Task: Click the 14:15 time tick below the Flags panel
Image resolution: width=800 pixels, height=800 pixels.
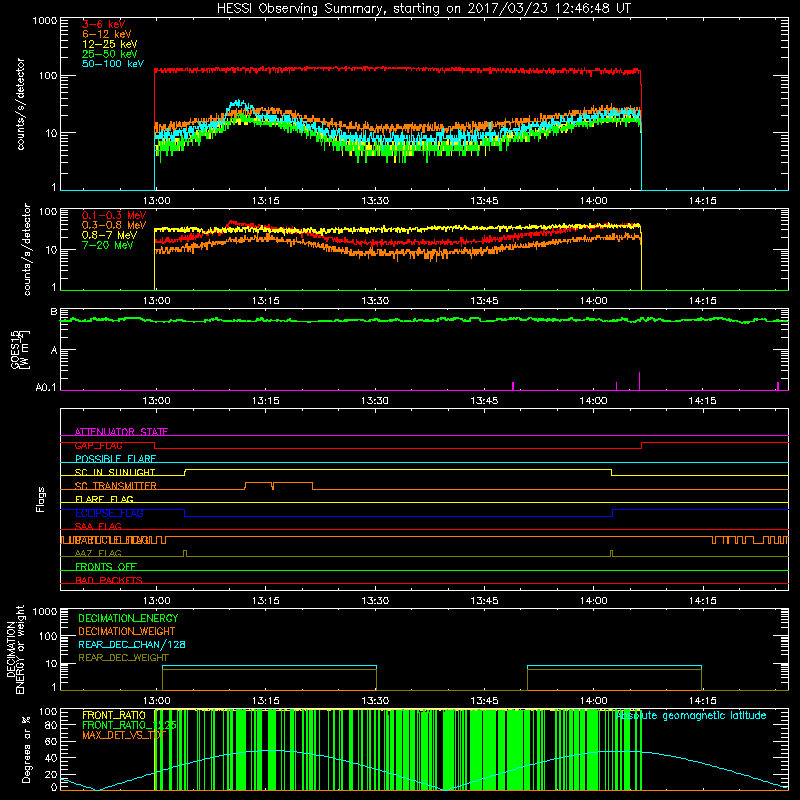Action: pos(703,601)
